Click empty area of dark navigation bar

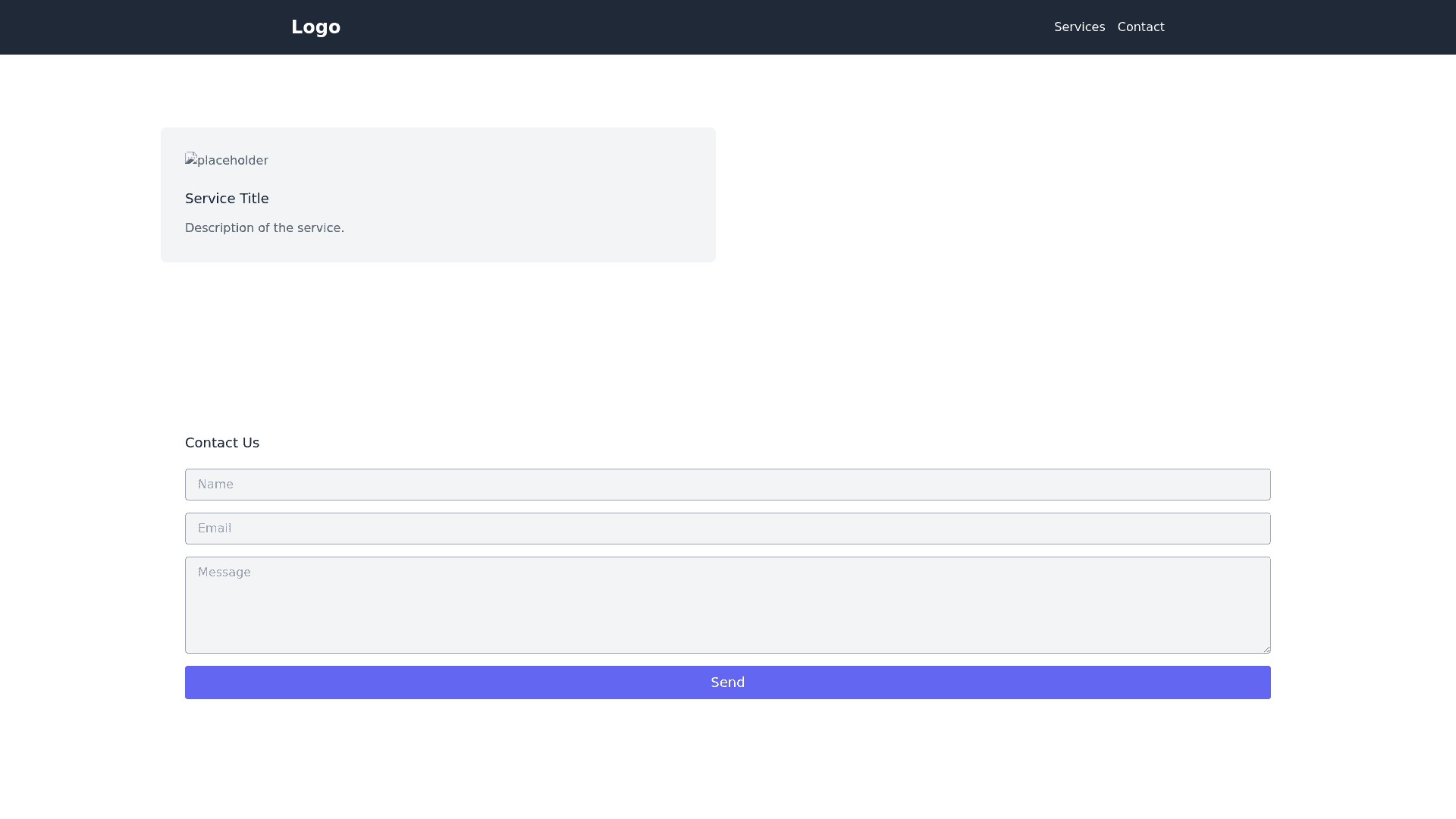[682, 27]
